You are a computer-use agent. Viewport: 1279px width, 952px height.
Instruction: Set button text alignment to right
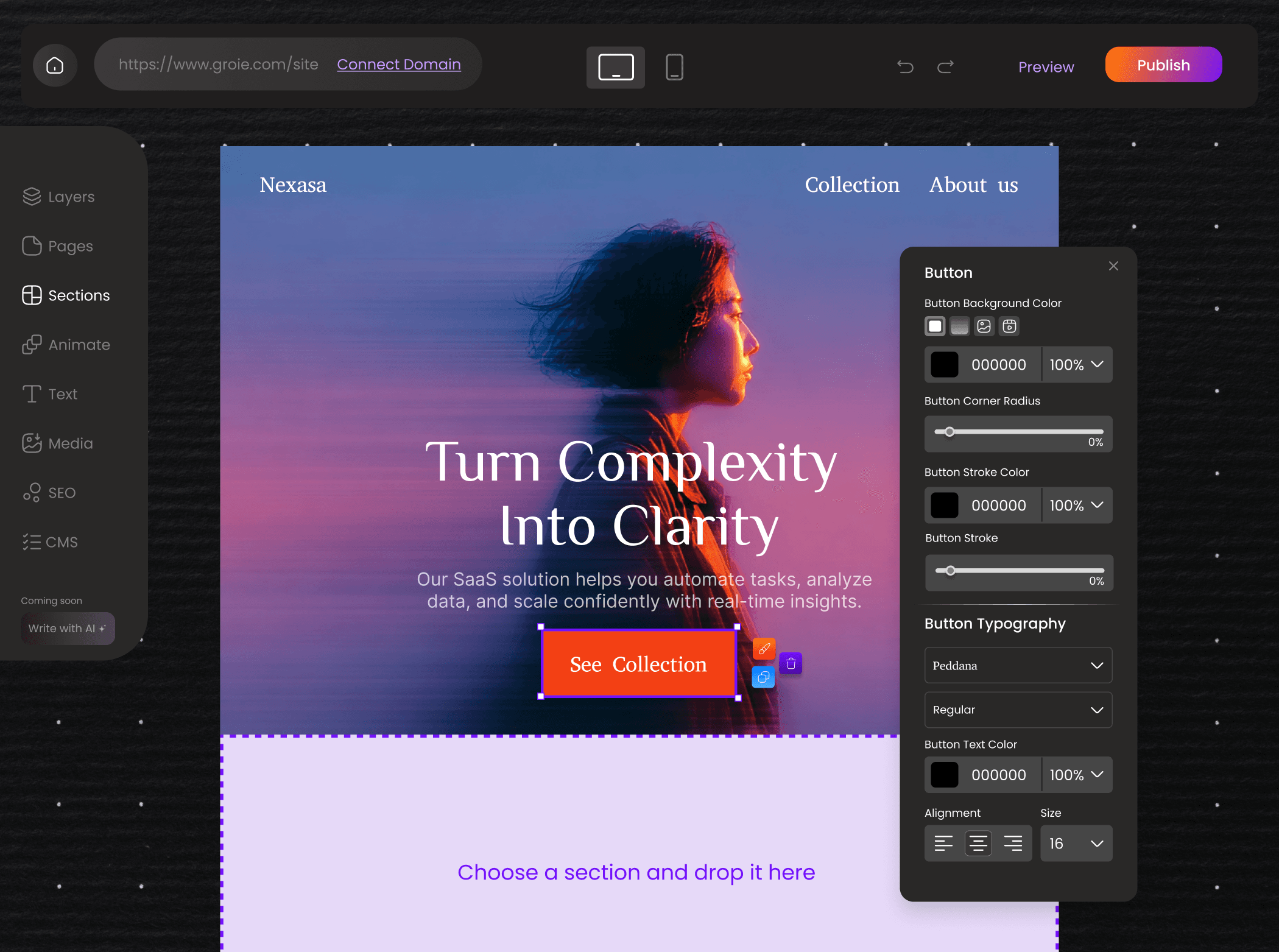click(x=1013, y=843)
